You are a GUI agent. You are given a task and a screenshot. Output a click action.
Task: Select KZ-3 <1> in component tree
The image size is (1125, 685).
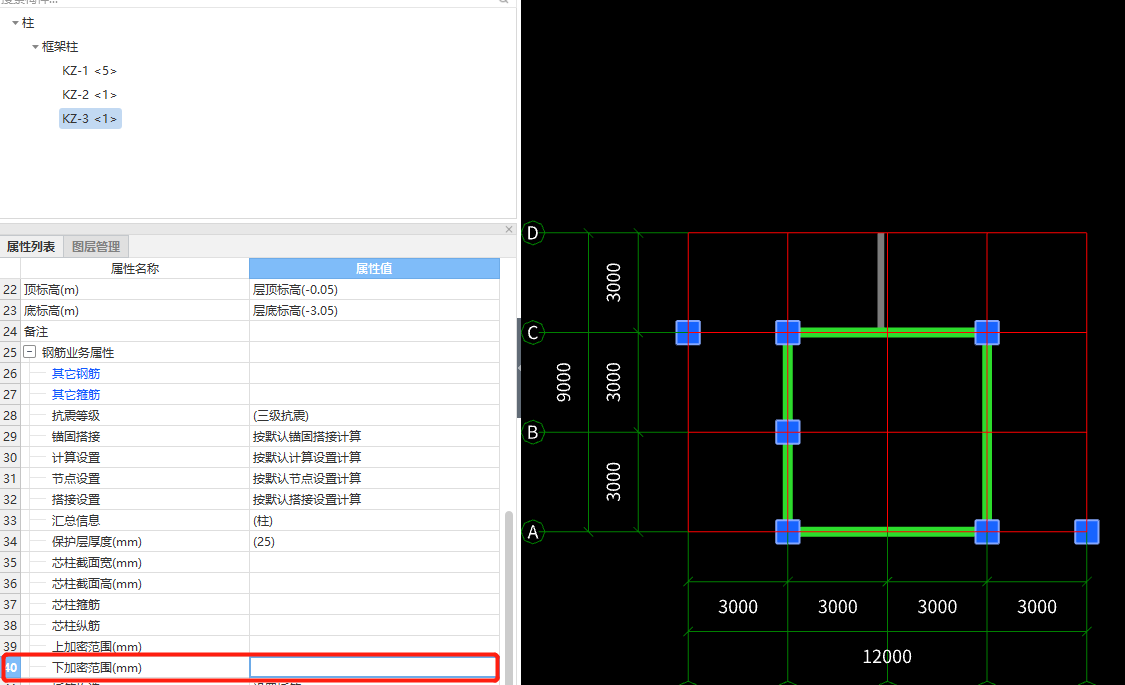(90, 118)
